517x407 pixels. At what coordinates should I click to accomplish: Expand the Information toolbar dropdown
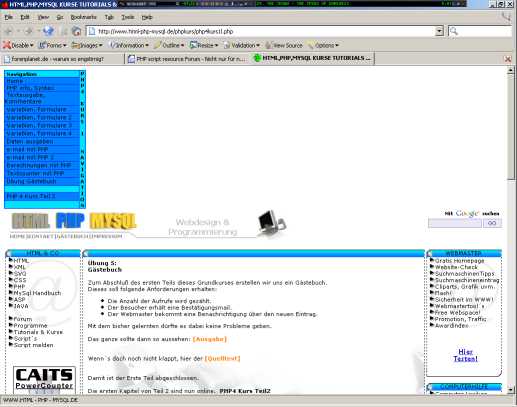130,45
